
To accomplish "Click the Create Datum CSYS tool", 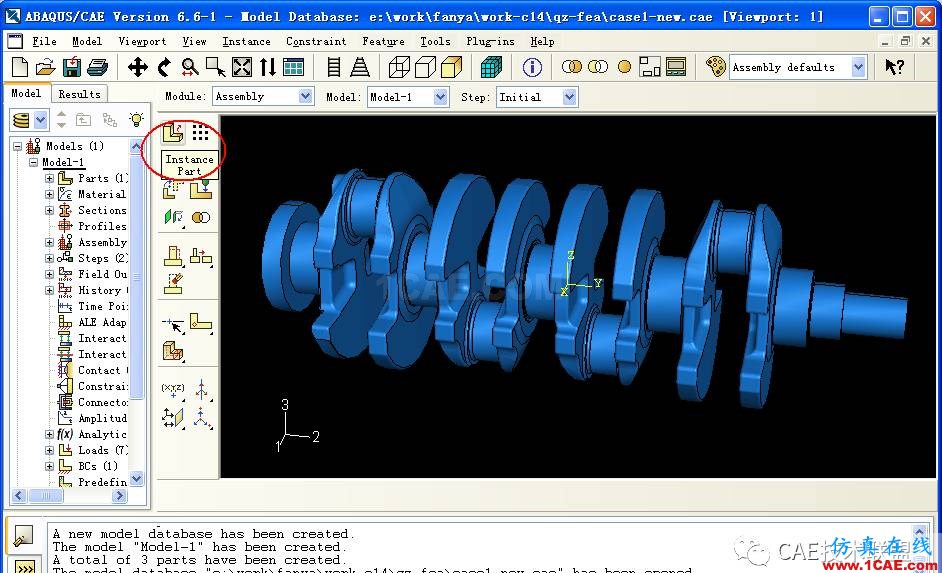I will click(x=202, y=417).
